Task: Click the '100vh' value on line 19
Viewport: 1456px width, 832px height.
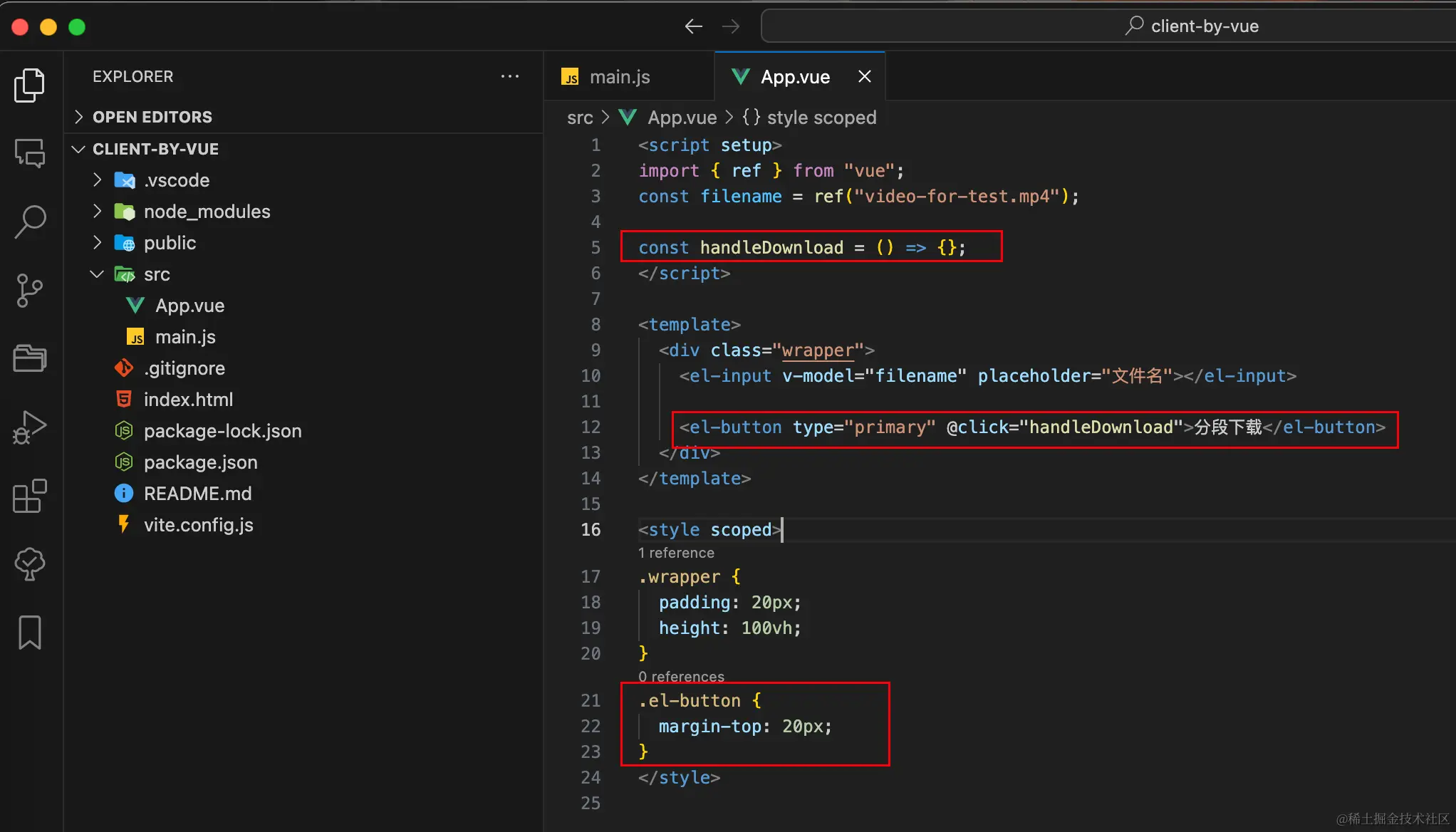Action: 767,628
